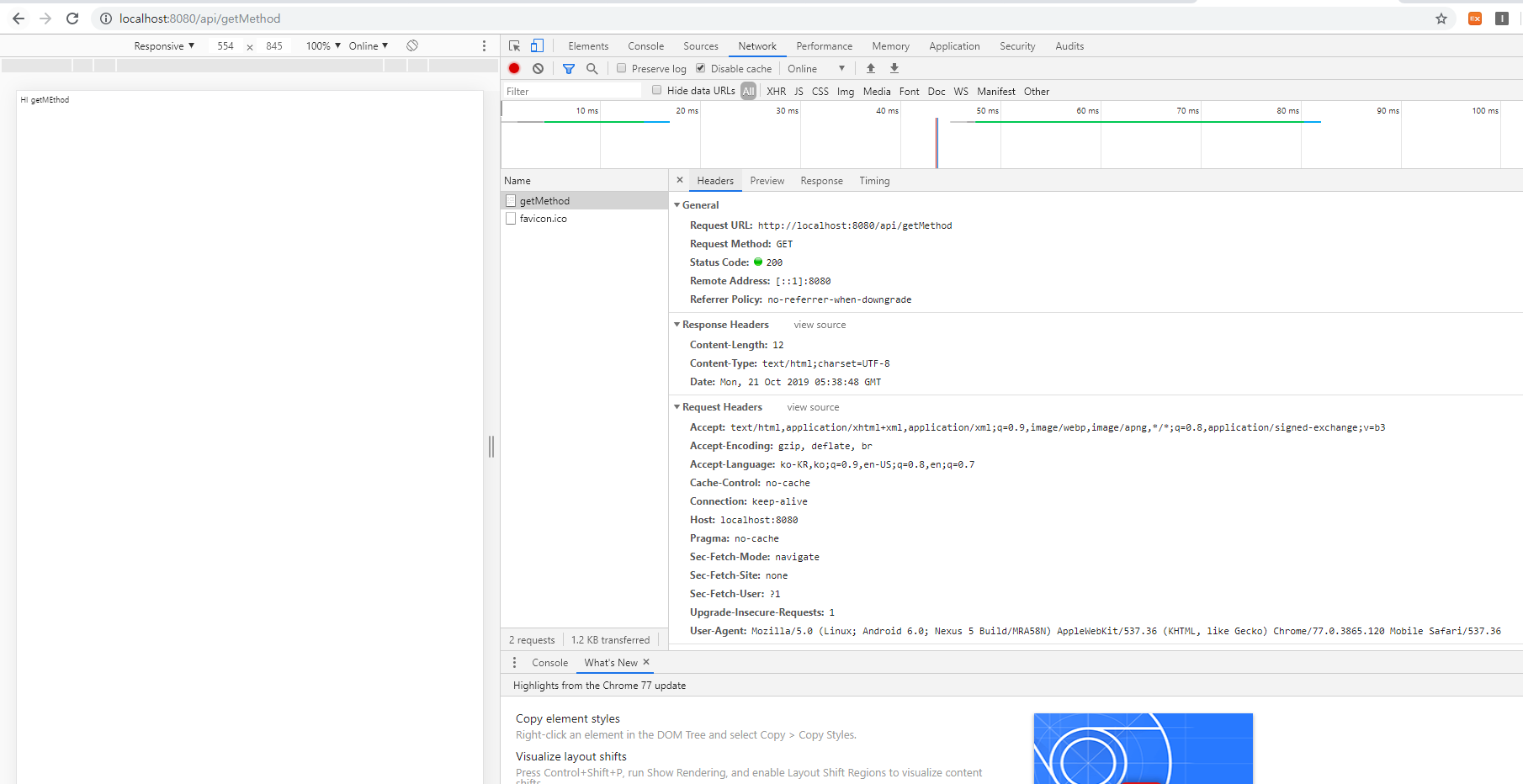This screenshot has width=1523, height=784.
Task: Click the rotate device icon
Action: pos(412,45)
